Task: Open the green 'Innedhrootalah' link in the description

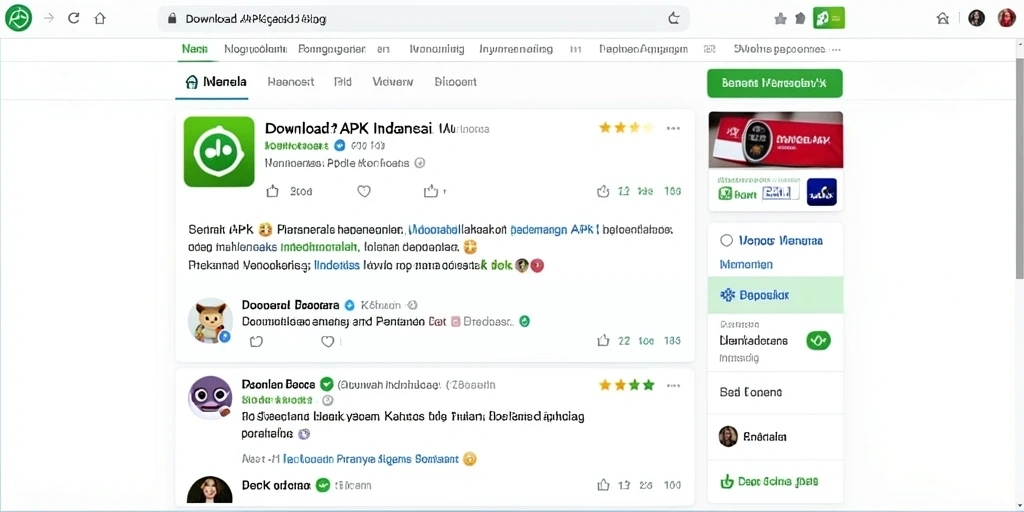Action: click(319, 248)
